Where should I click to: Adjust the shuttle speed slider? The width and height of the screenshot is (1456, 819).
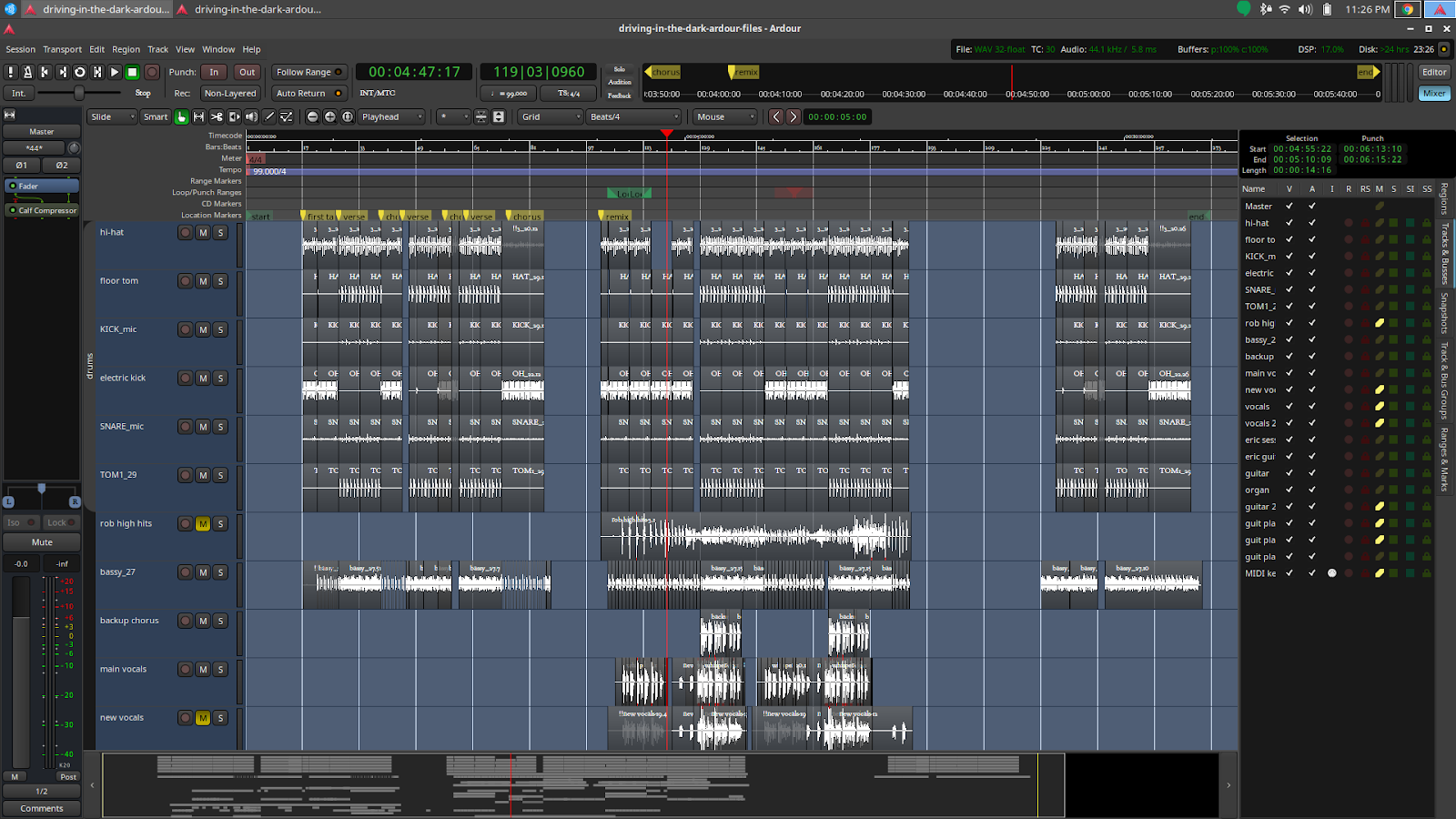(x=79, y=93)
